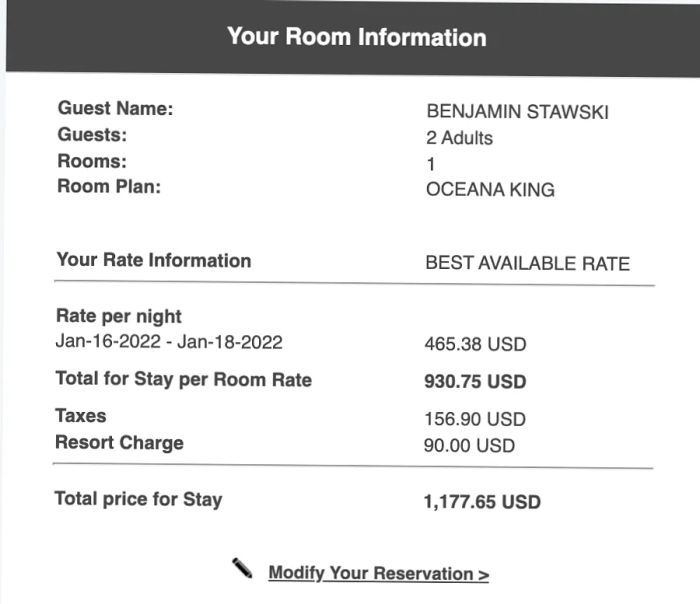Click the 465.38 USD nightly rate
The image size is (700, 604).
pyautogui.click(x=475, y=344)
